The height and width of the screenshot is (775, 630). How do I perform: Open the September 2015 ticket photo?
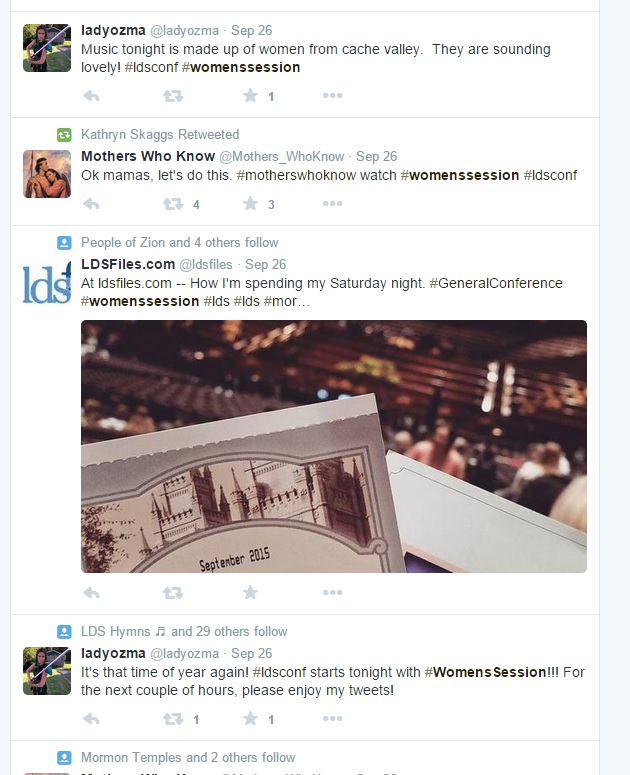334,446
